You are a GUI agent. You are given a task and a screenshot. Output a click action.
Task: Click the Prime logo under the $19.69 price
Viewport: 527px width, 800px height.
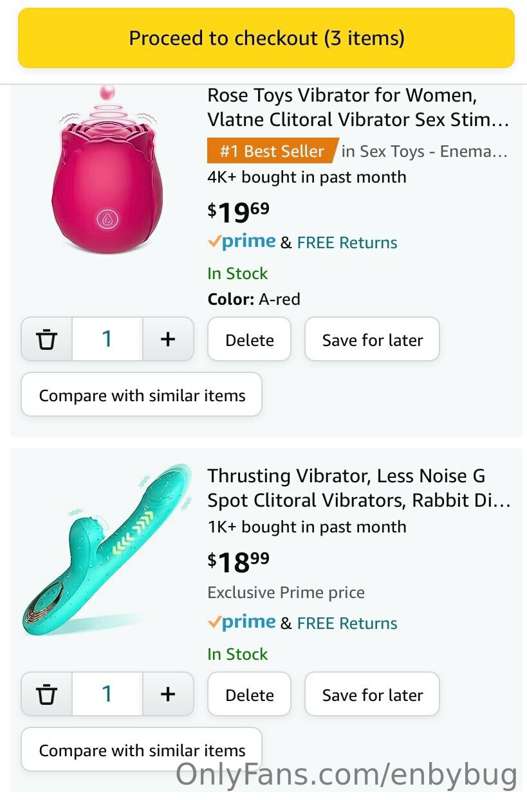(x=241, y=241)
